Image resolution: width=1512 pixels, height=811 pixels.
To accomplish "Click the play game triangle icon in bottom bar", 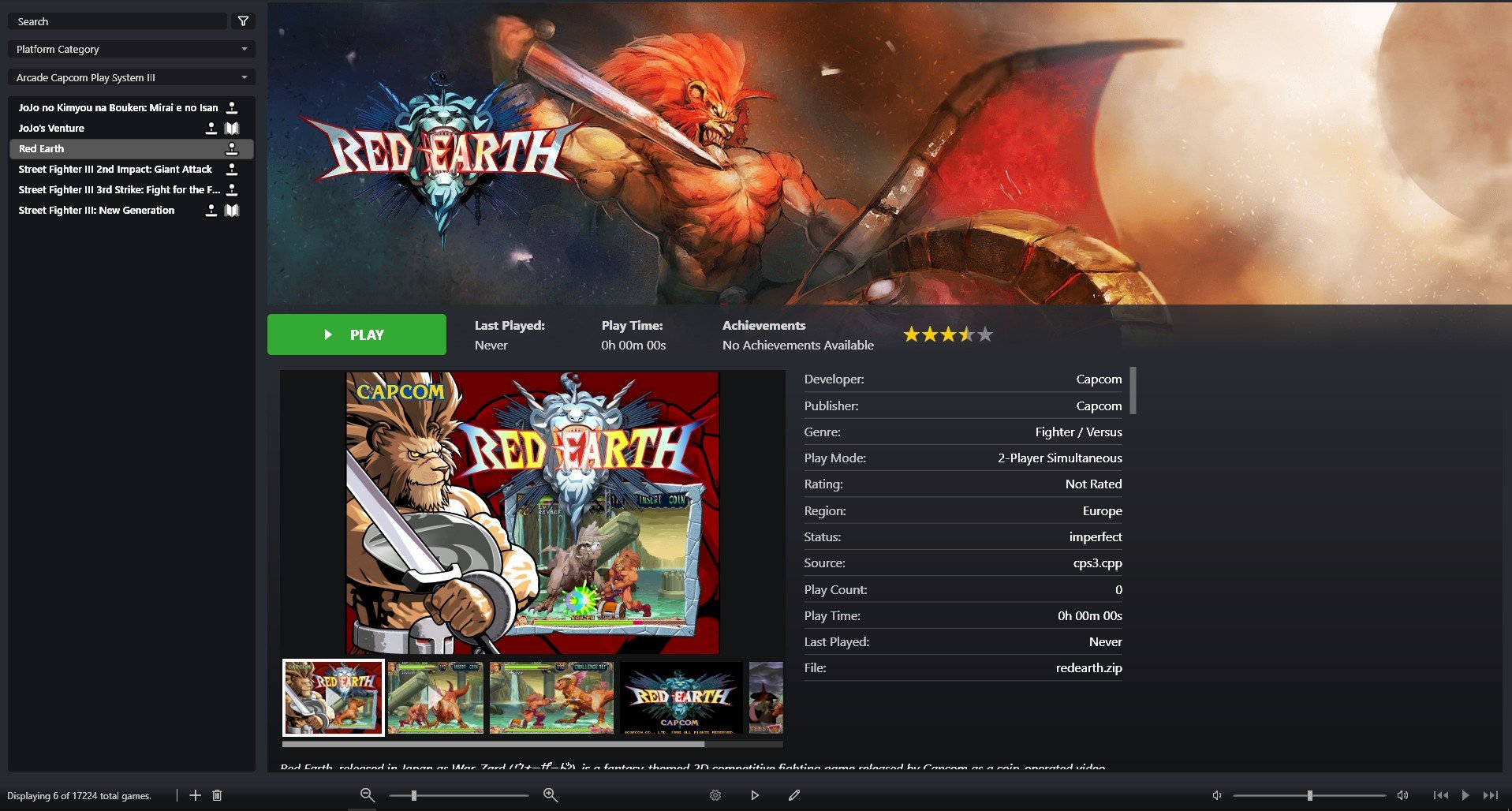I will click(755, 795).
